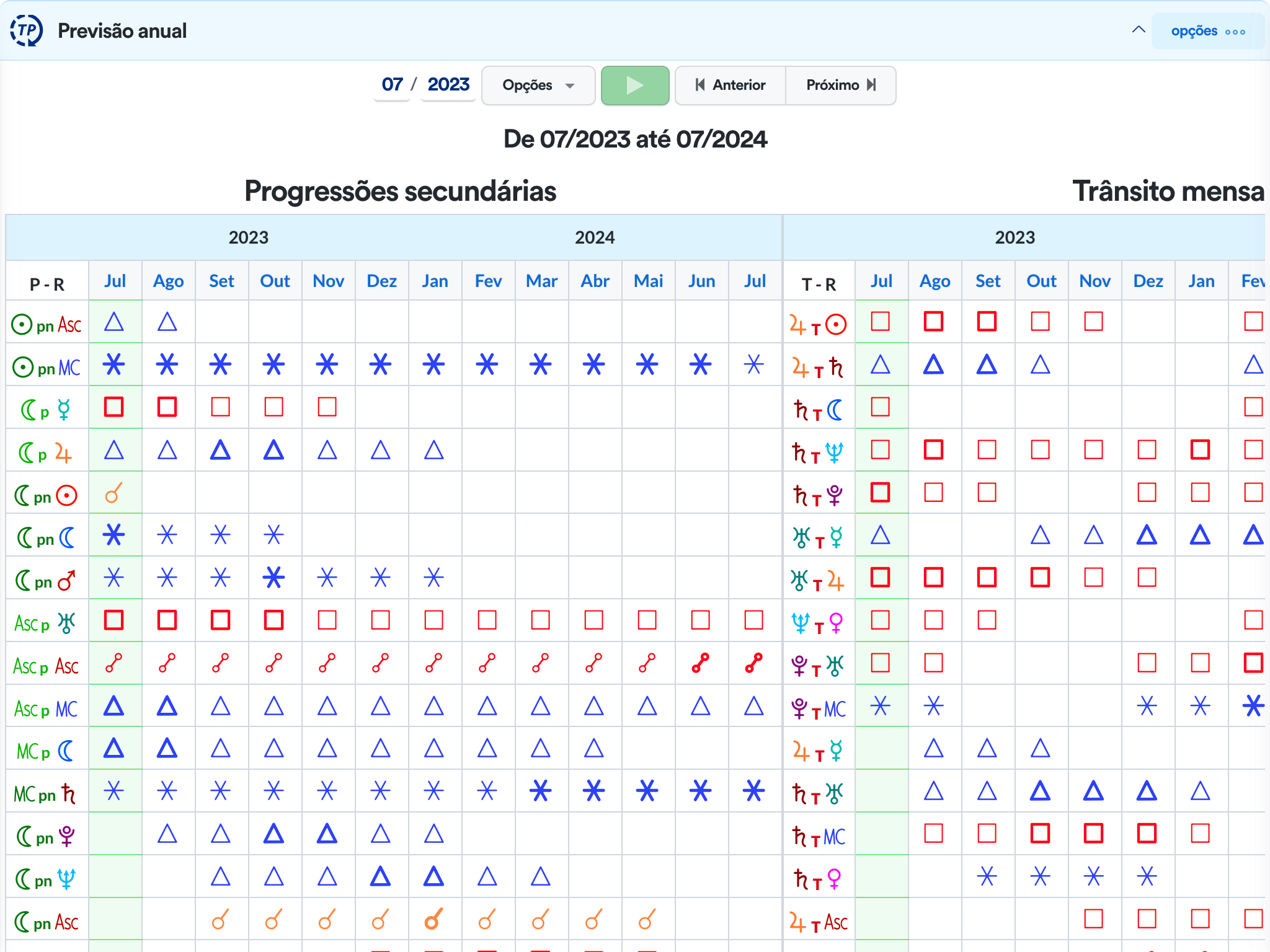Select Jupiter T Sun transit row
The width and height of the screenshot is (1270, 952).
point(818,325)
